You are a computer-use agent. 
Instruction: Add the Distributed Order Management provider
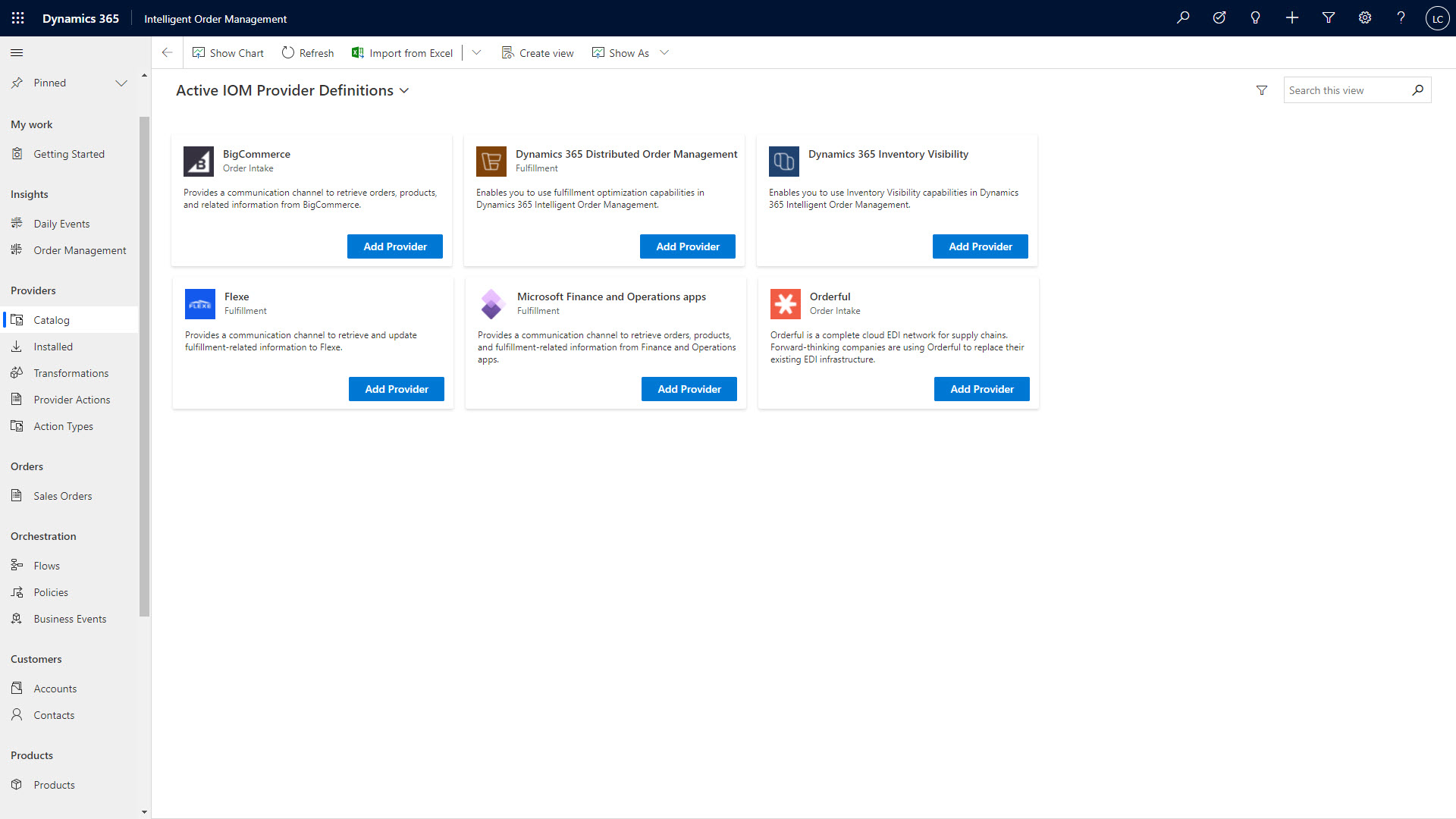click(688, 246)
